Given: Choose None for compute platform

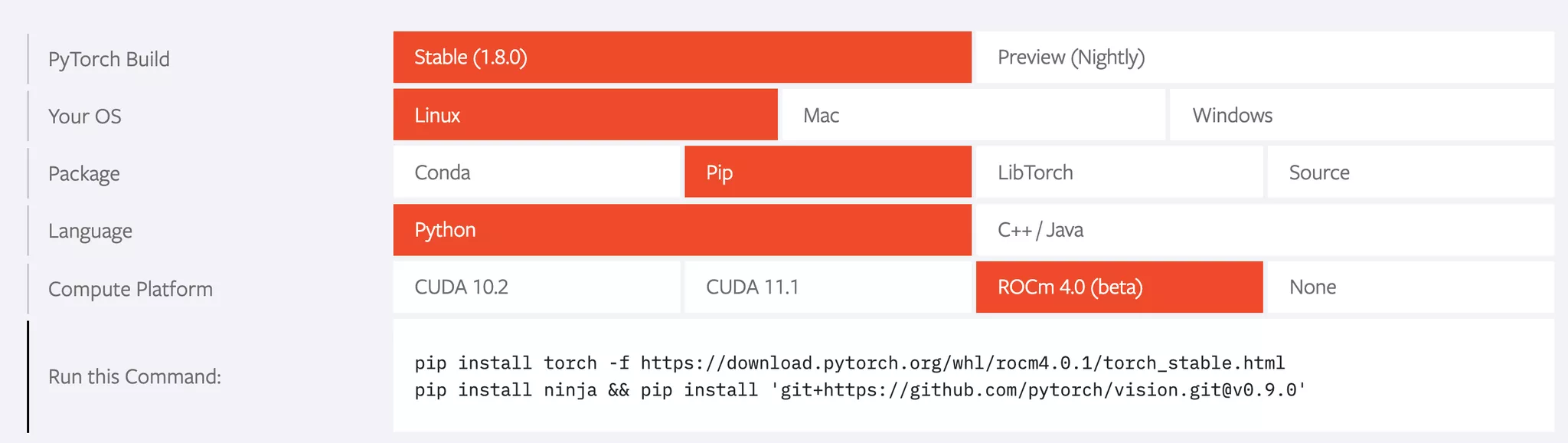Looking at the screenshot, I should 1411,287.
